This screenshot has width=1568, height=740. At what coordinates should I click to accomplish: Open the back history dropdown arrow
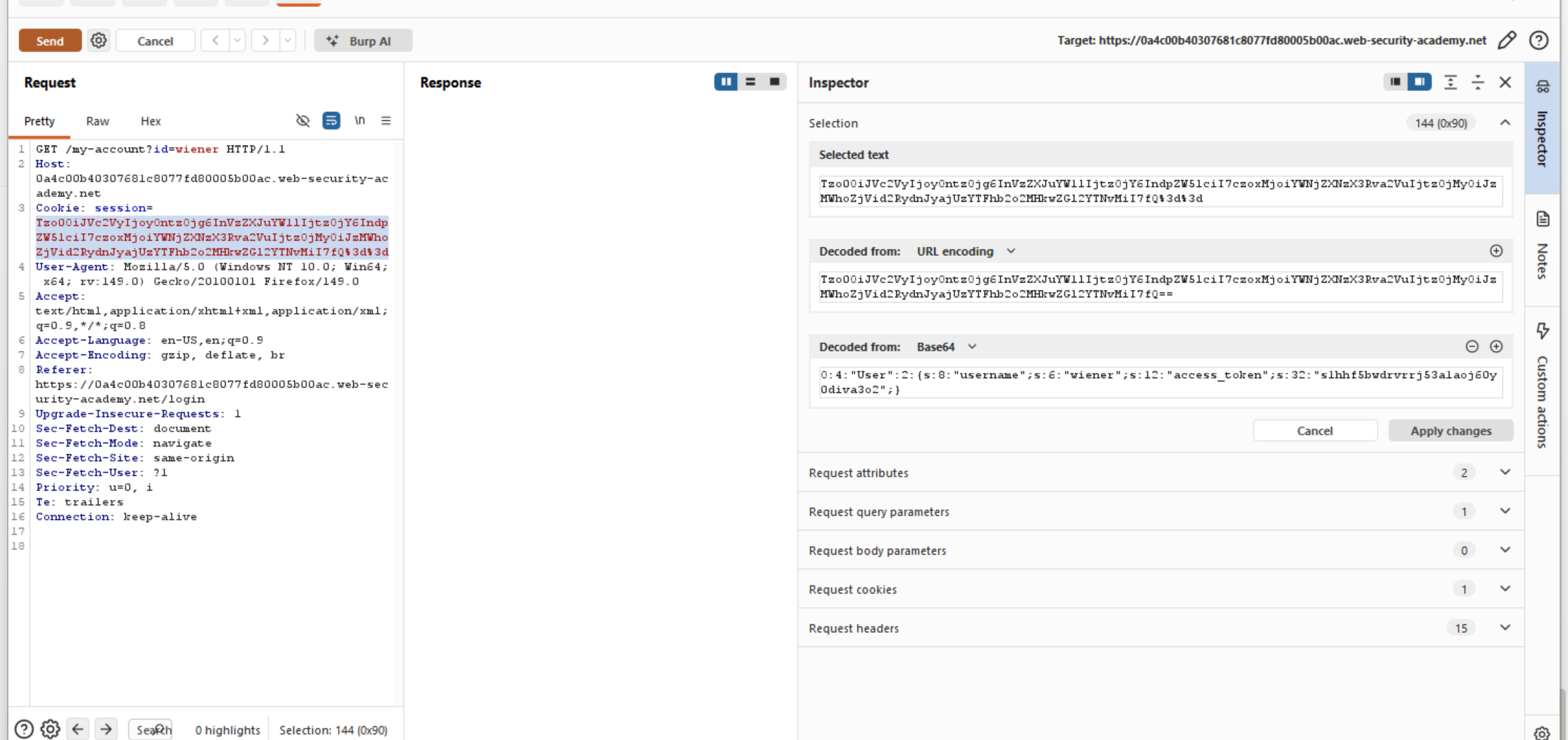[237, 41]
